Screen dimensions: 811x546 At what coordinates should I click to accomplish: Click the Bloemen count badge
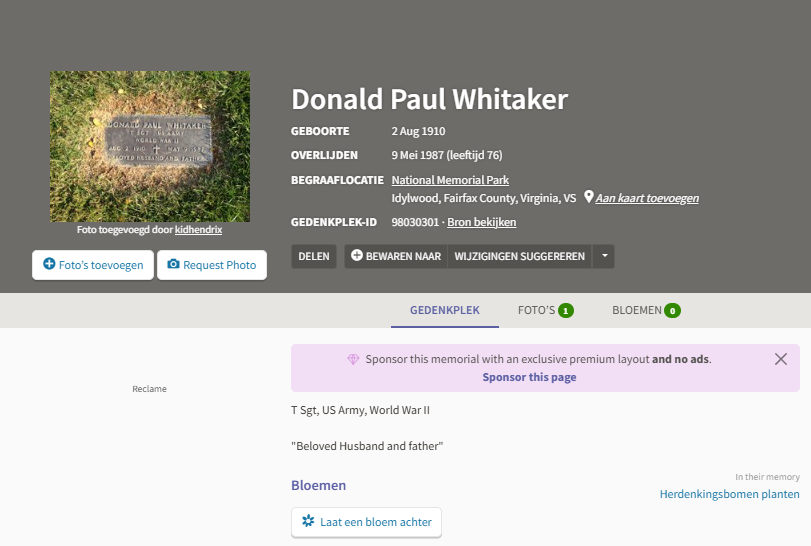point(672,311)
